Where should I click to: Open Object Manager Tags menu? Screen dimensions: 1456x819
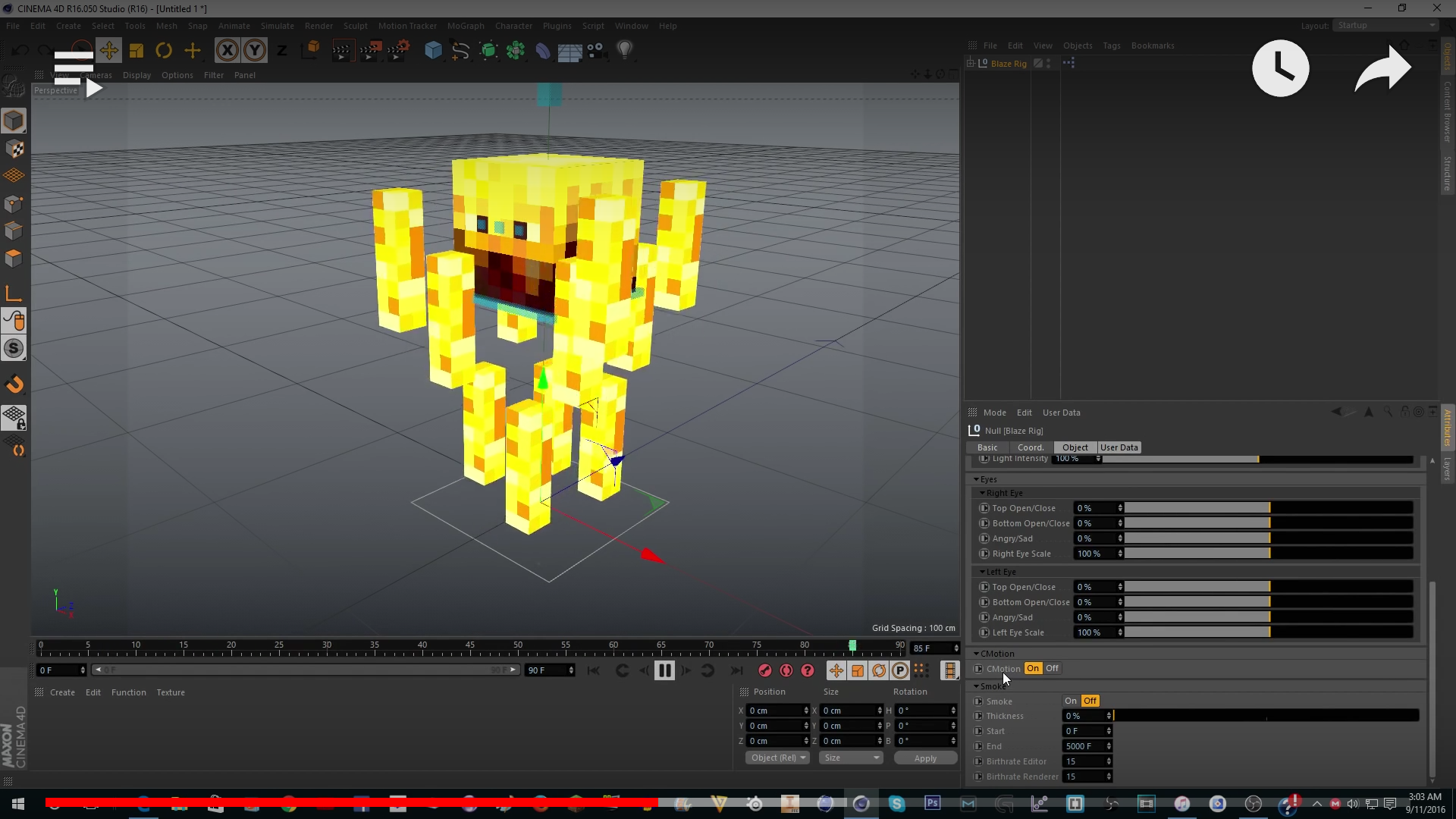tap(1112, 45)
